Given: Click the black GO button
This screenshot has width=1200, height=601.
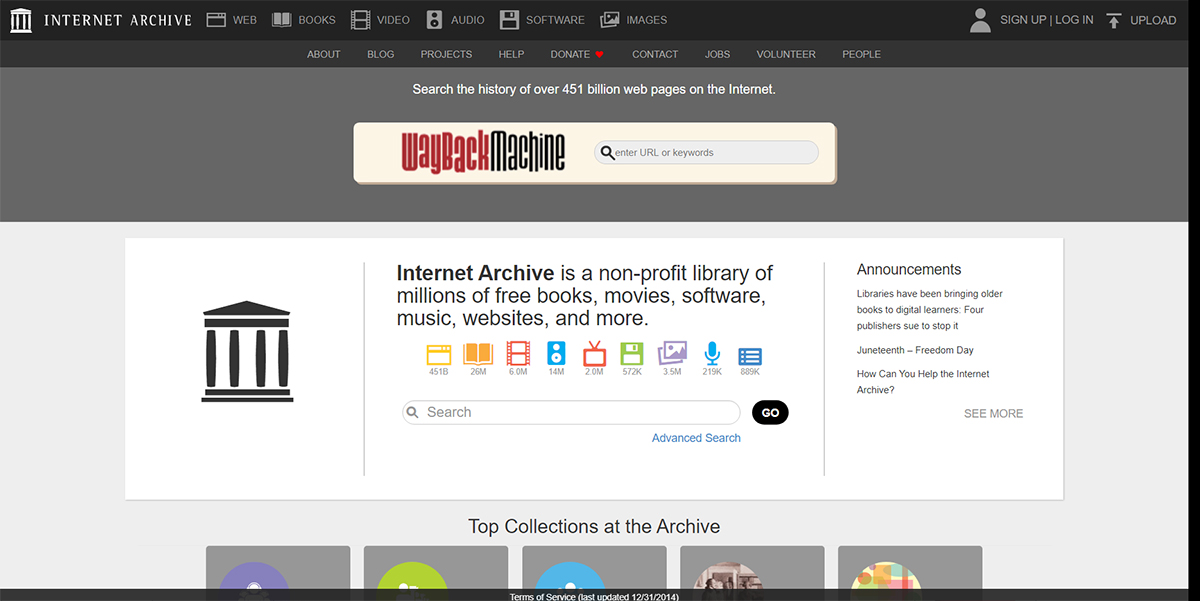Looking at the screenshot, I should [770, 413].
